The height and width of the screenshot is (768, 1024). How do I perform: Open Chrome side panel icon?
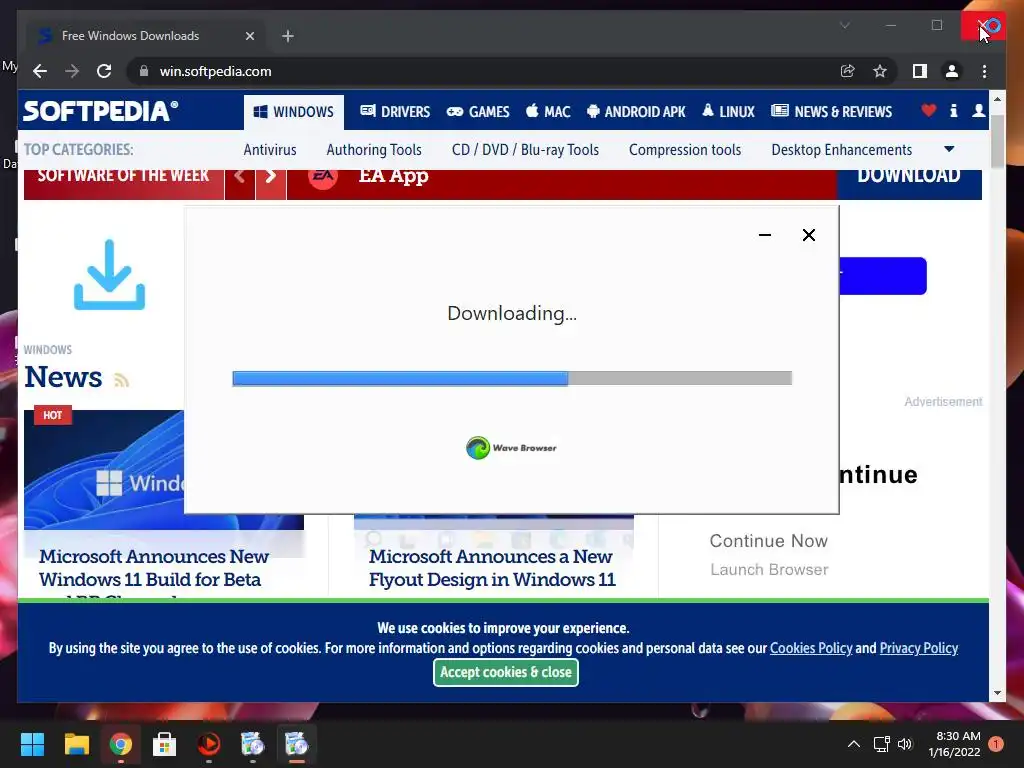pyautogui.click(x=920, y=71)
